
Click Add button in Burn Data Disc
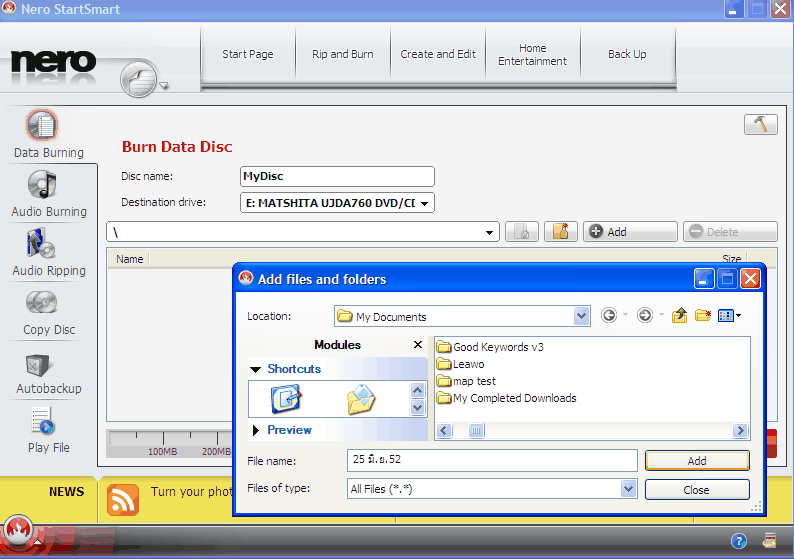pyautogui.click(x=630, y=231)
